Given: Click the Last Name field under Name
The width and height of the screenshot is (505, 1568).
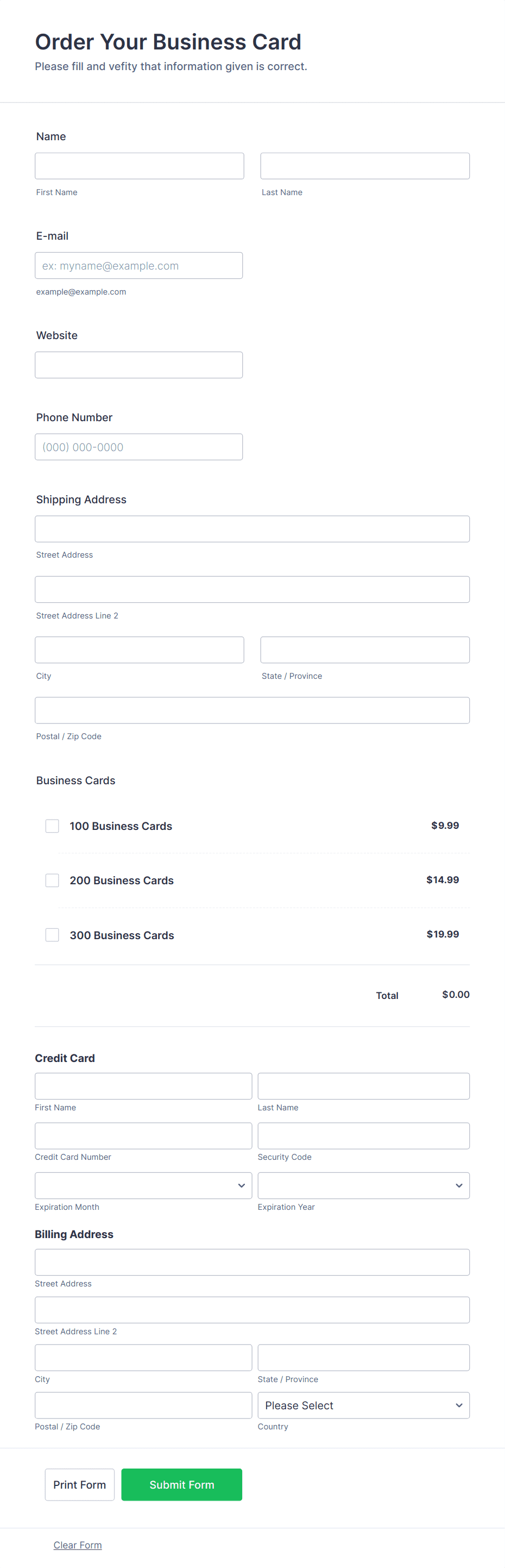Looking at the screenshot, I should pos(365,166).
